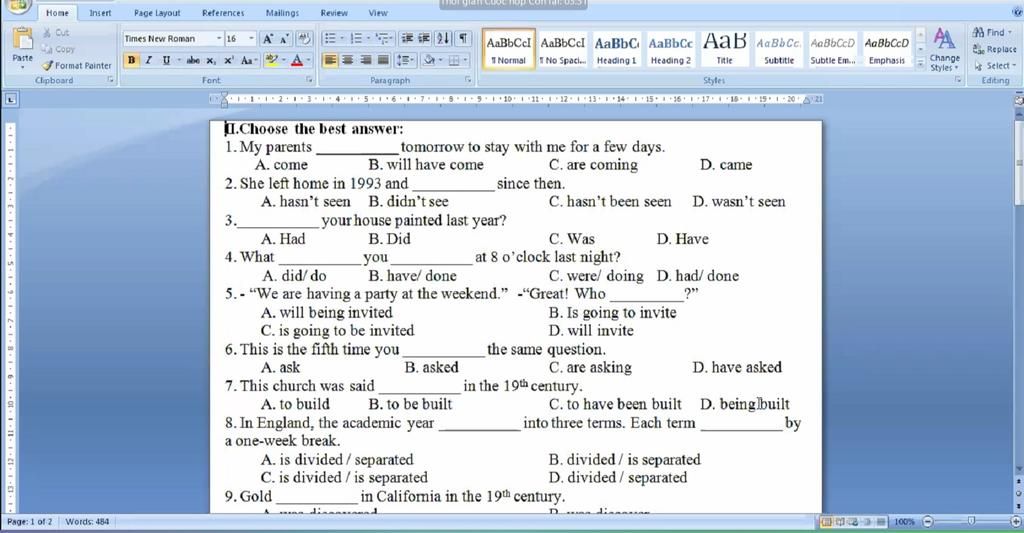The image size is (1024, 533).
Task: Click the Words: 484 status entry
Action: (87, 521)
